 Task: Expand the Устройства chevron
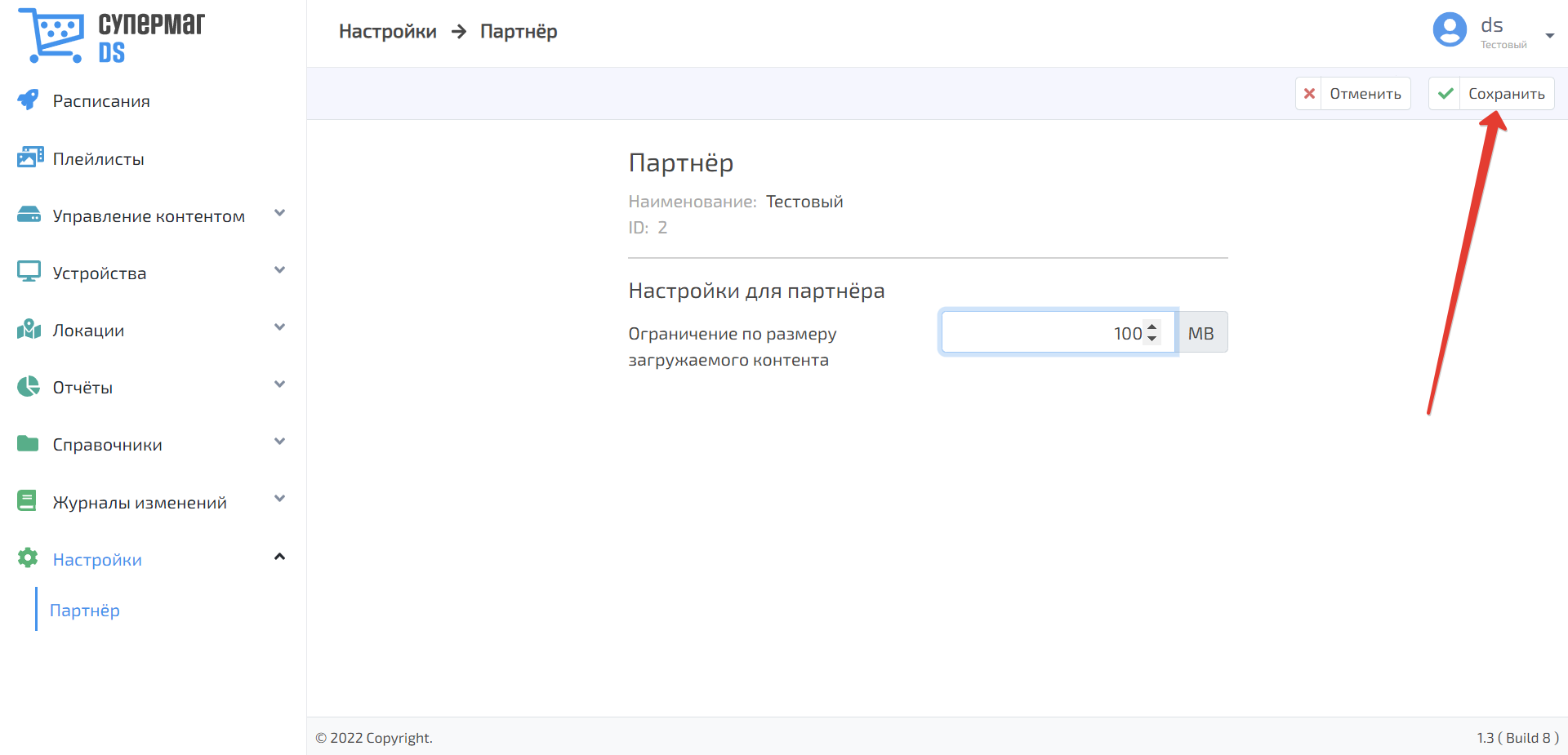[x=279, y=270]
